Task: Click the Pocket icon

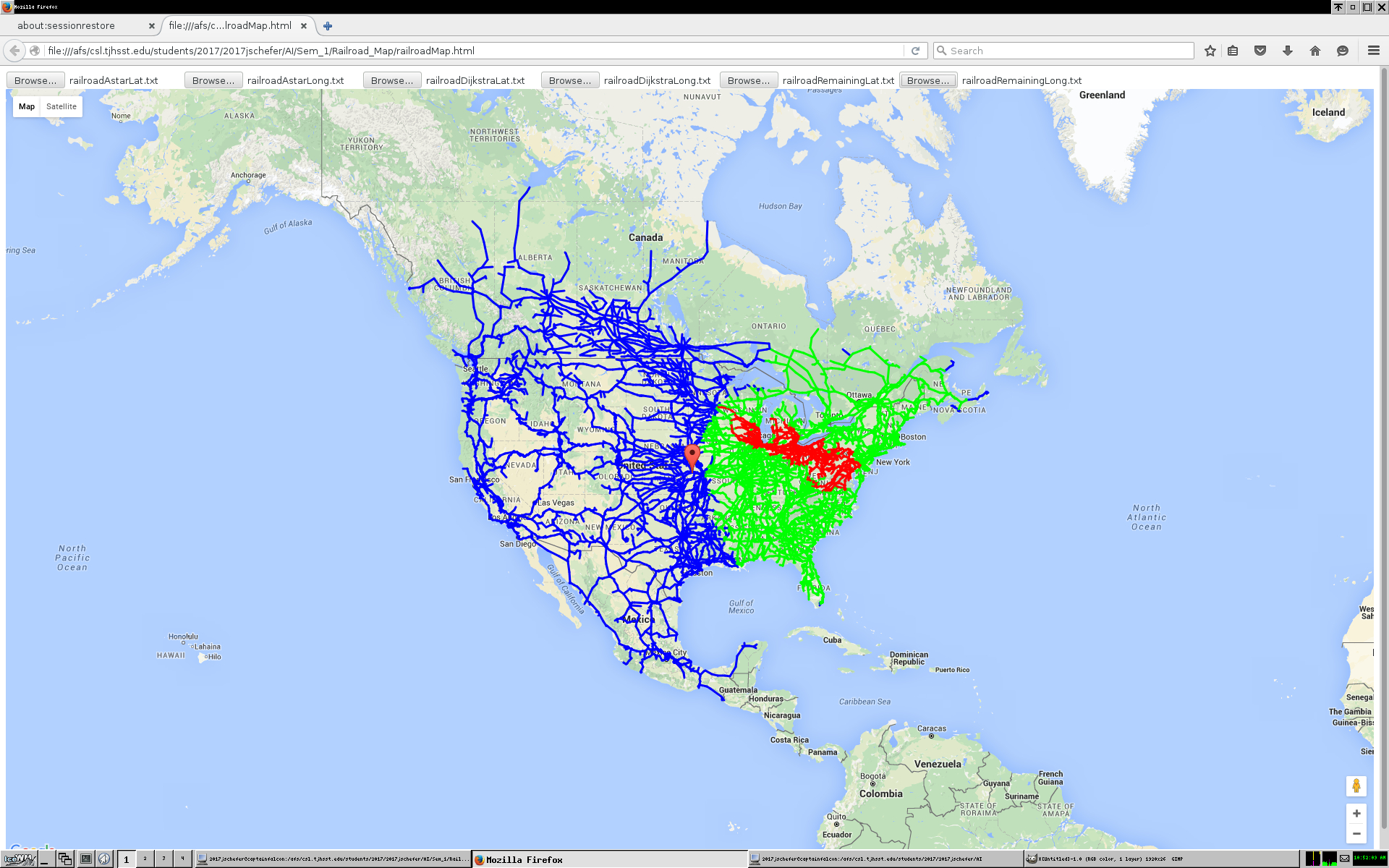Action: coord(1260,51)
